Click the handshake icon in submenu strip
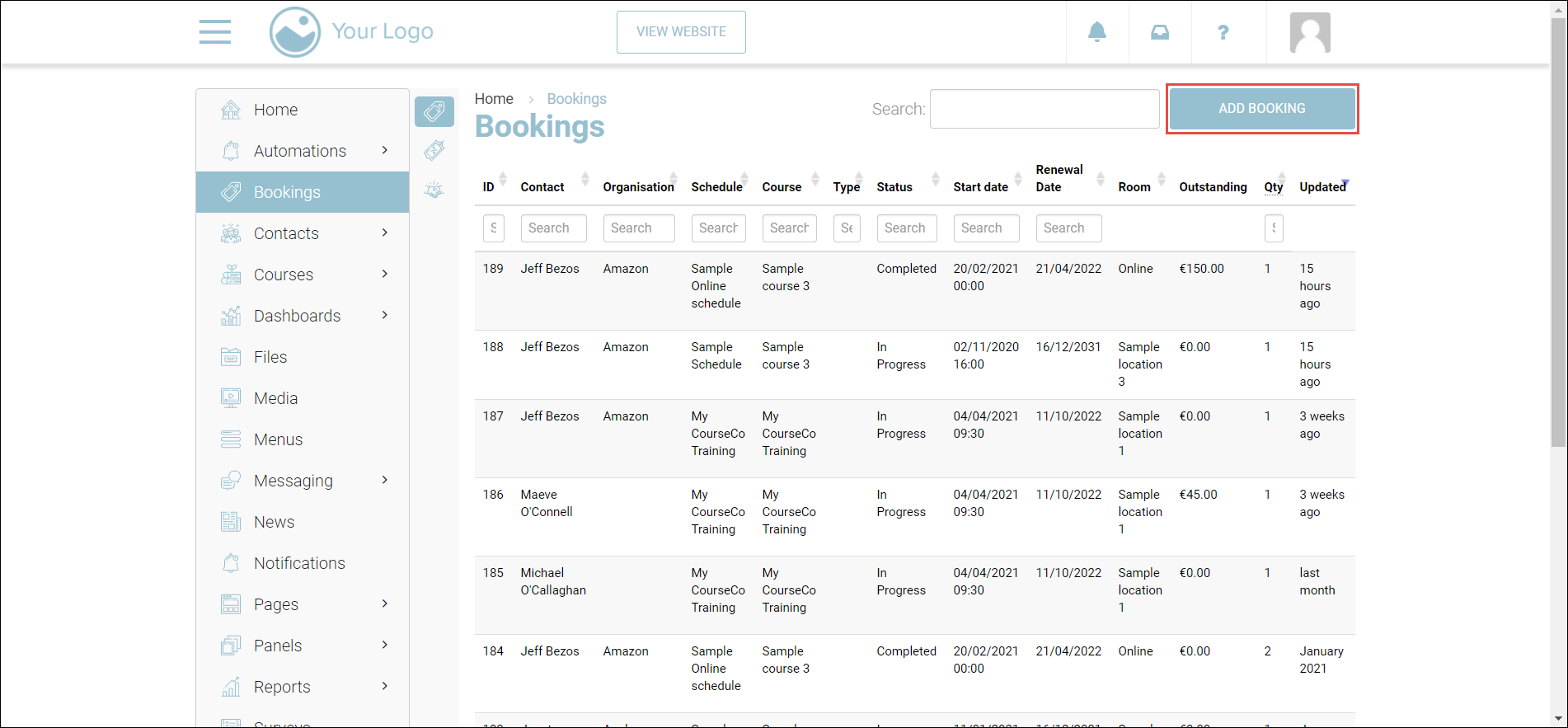This screenshot has height=728, width=1568. click(434, 190)
